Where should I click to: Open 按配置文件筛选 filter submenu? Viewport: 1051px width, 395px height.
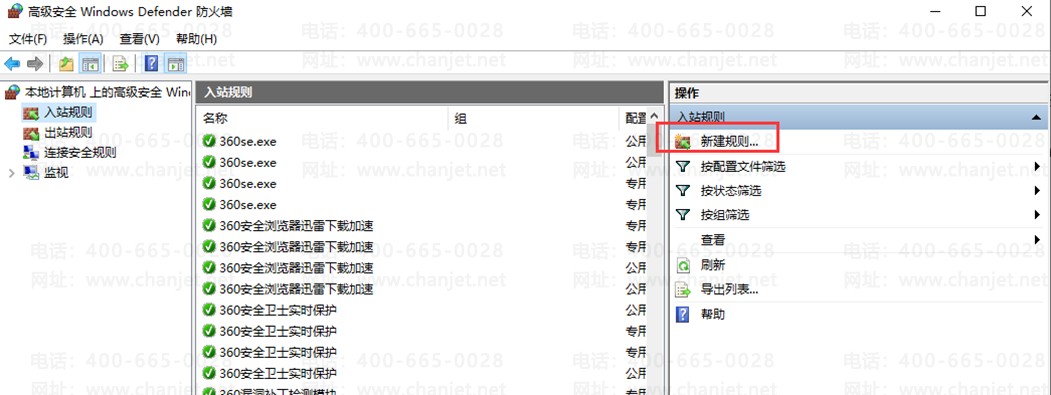(743, 166)
